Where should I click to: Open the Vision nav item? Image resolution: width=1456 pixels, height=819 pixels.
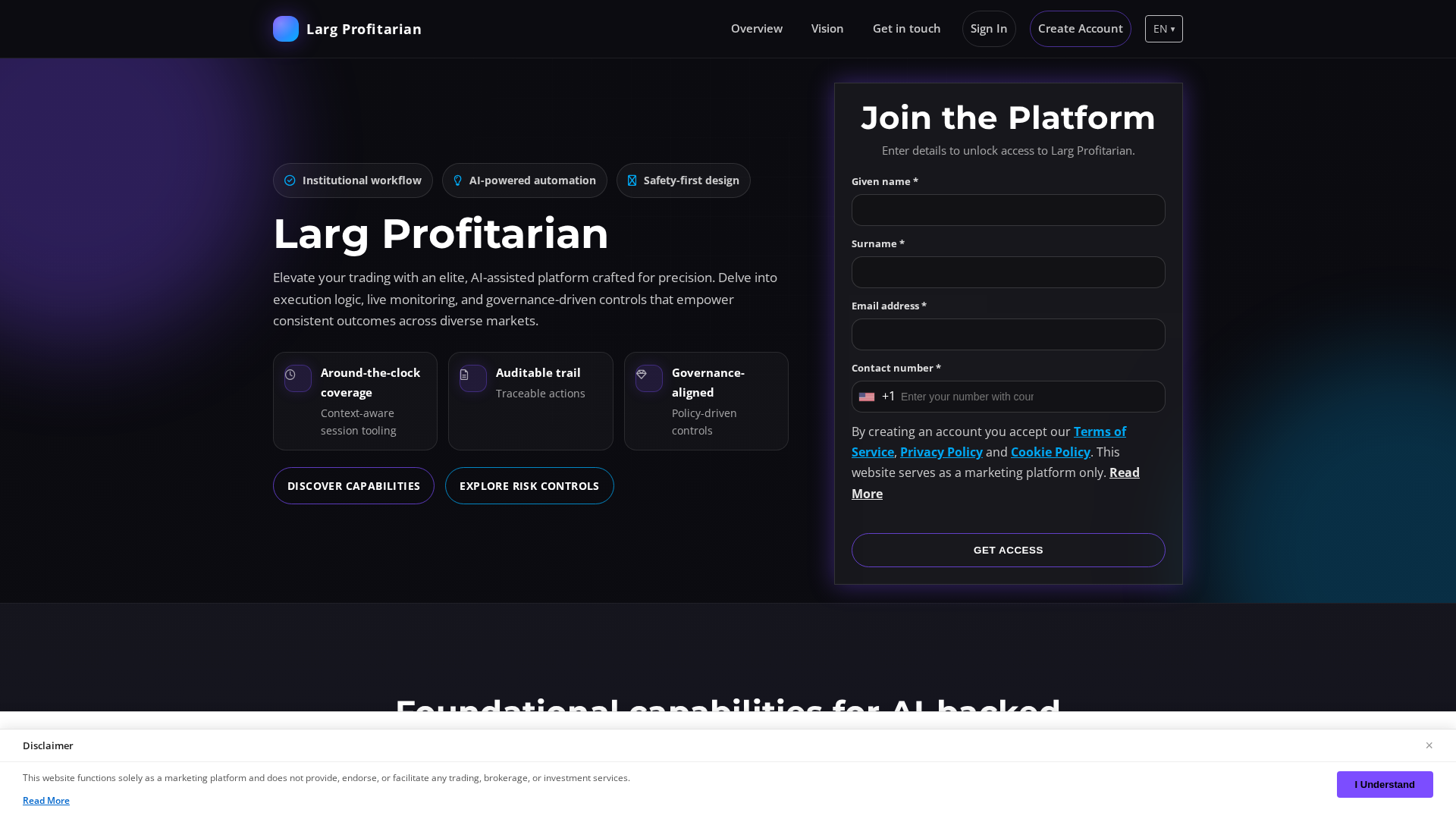tap(827, 29)
